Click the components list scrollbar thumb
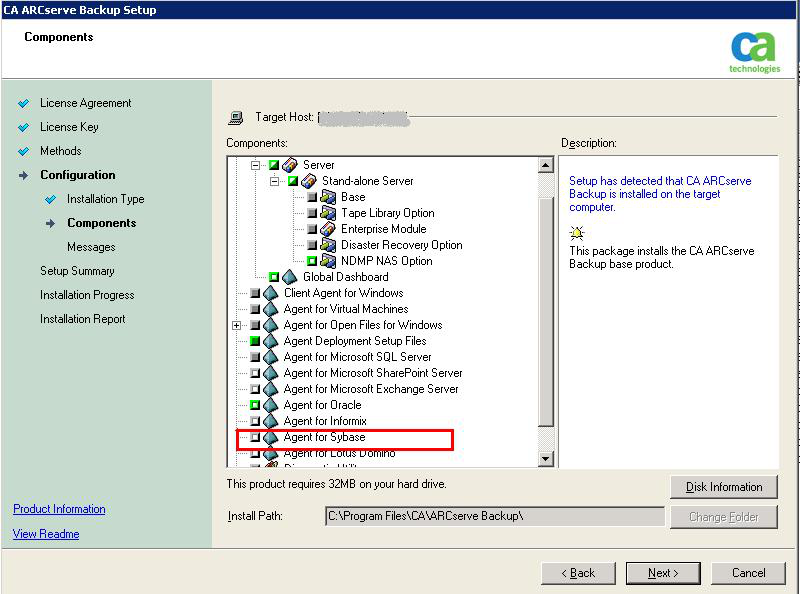Viewport: 800px width, 594px height. click(546, 311)
